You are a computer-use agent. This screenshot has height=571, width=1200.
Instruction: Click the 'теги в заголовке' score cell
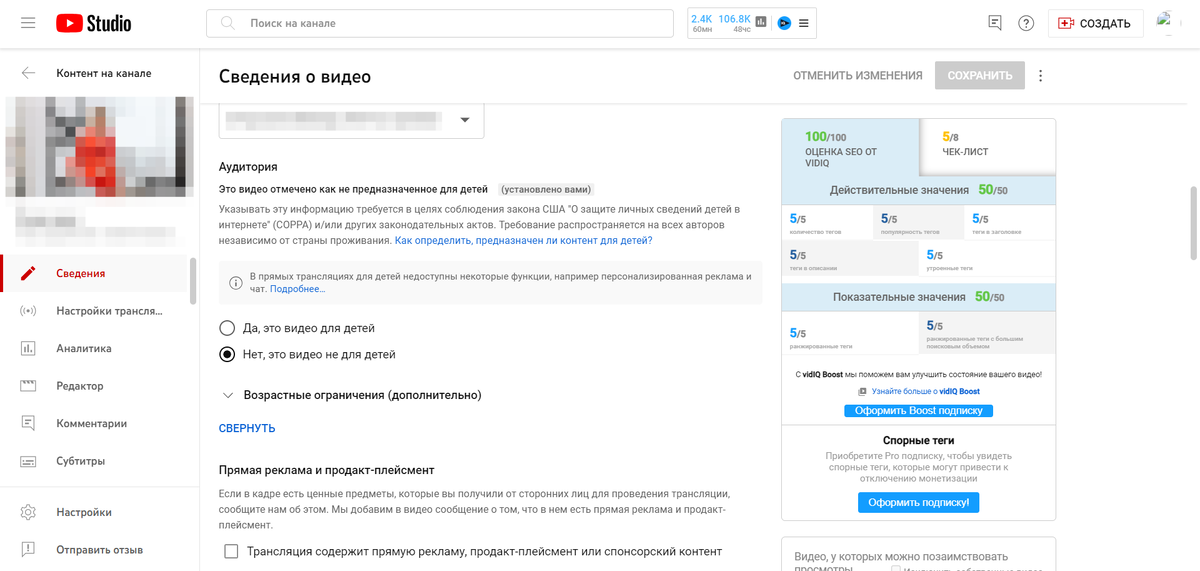[1009, 222]
